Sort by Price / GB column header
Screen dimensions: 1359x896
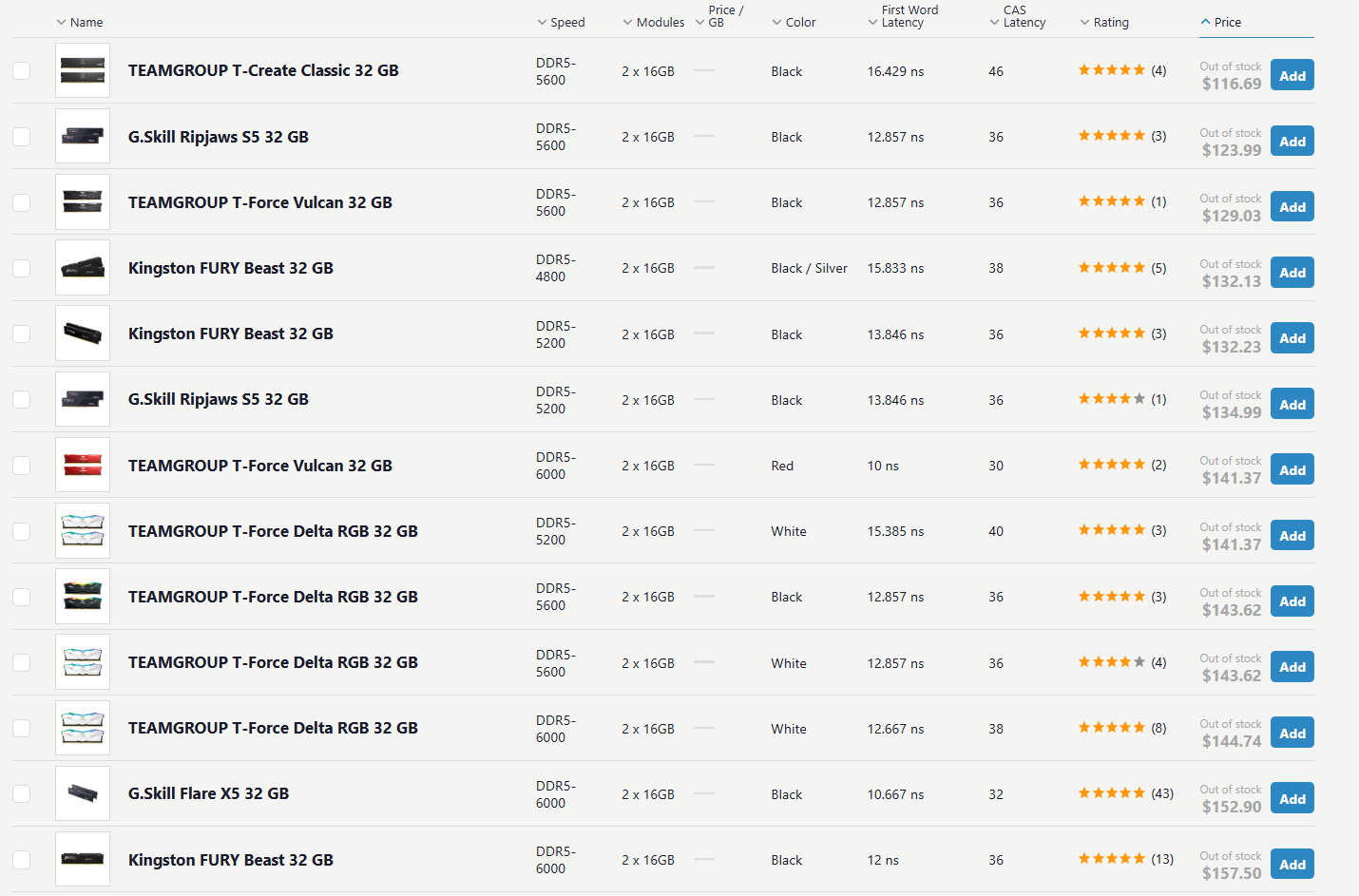click(x=719, y=16)
